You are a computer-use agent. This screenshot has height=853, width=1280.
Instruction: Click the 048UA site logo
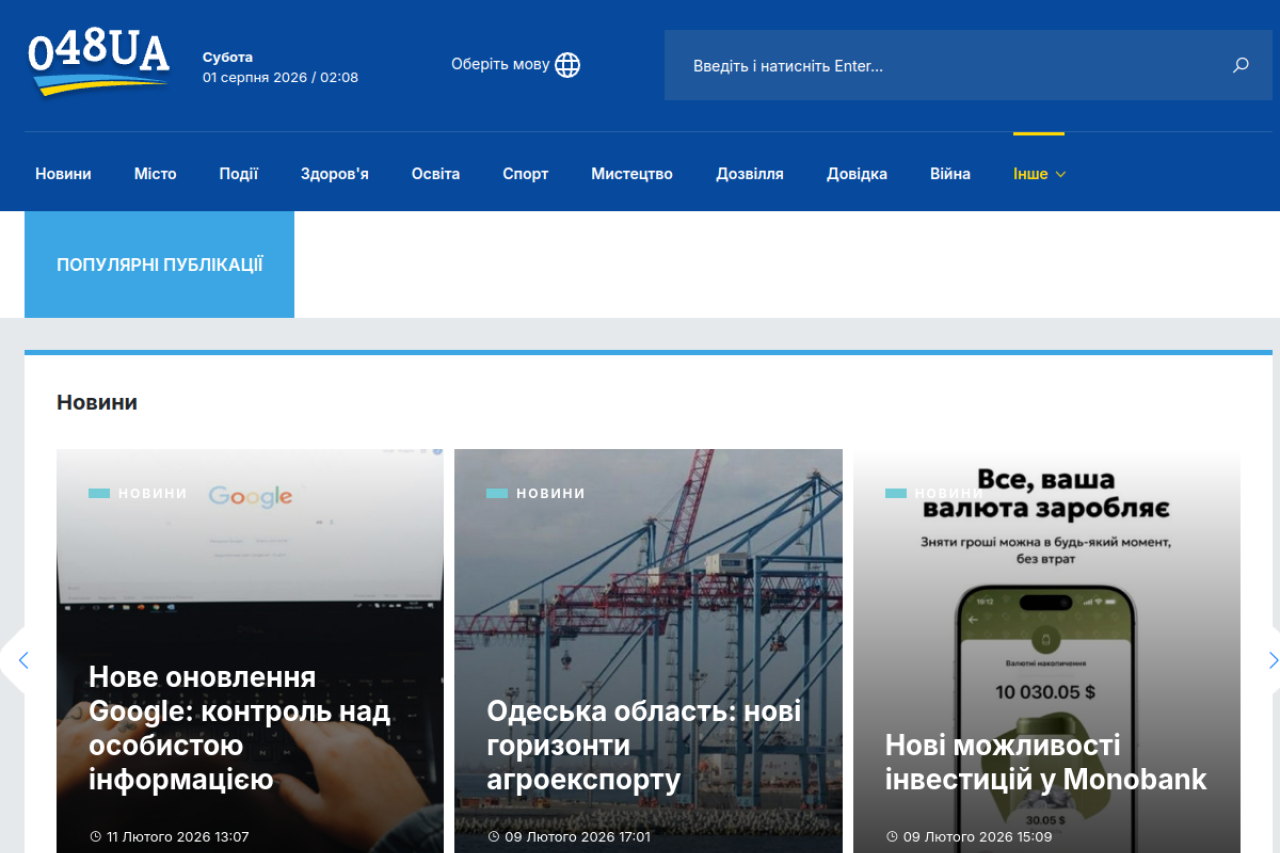pyautogui.click(x=99, y=61)
